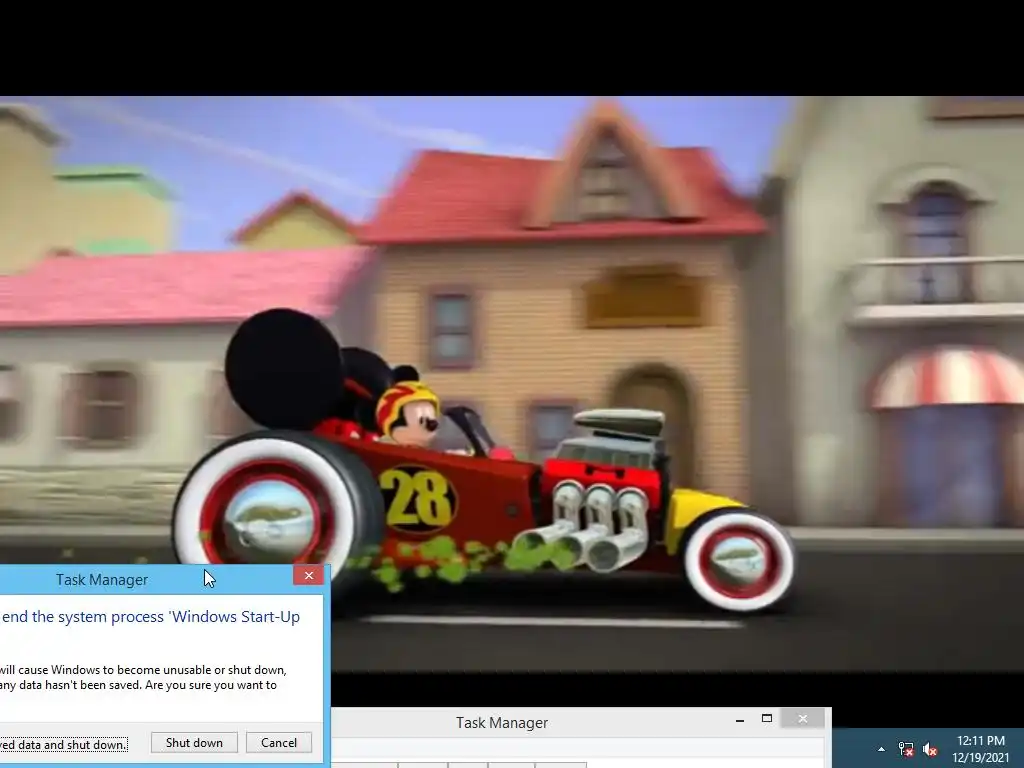Open the taskbar clock showing 12:11 PM

(x=981, y=749)
